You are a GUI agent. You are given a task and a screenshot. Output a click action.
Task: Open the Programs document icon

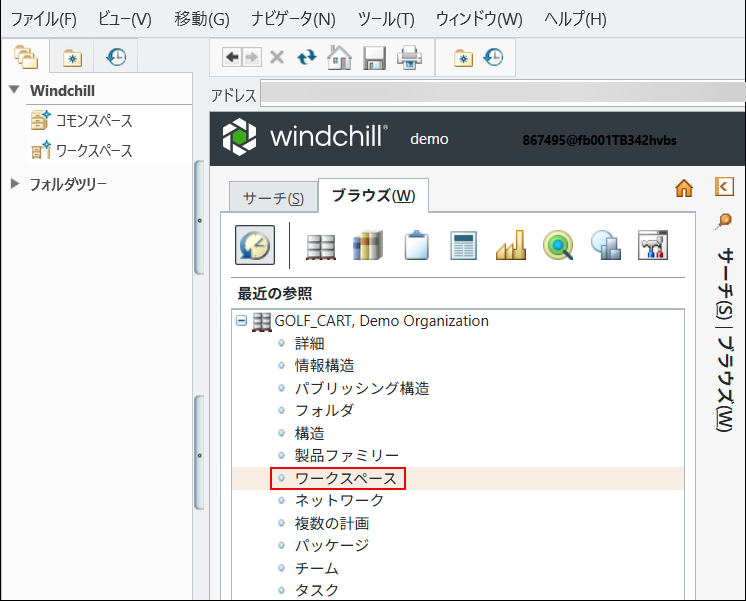pyautogui.click(x=463, y=246)
